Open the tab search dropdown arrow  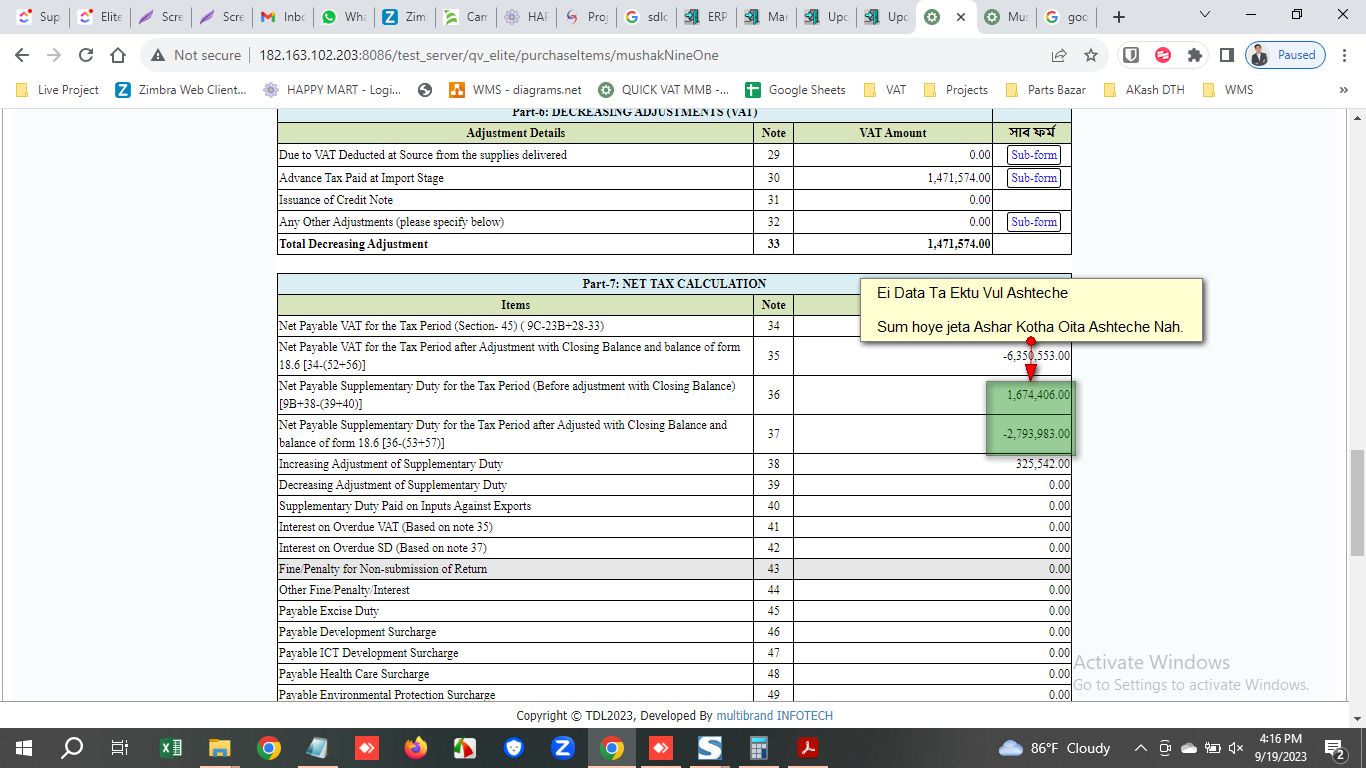point(1204,16)
